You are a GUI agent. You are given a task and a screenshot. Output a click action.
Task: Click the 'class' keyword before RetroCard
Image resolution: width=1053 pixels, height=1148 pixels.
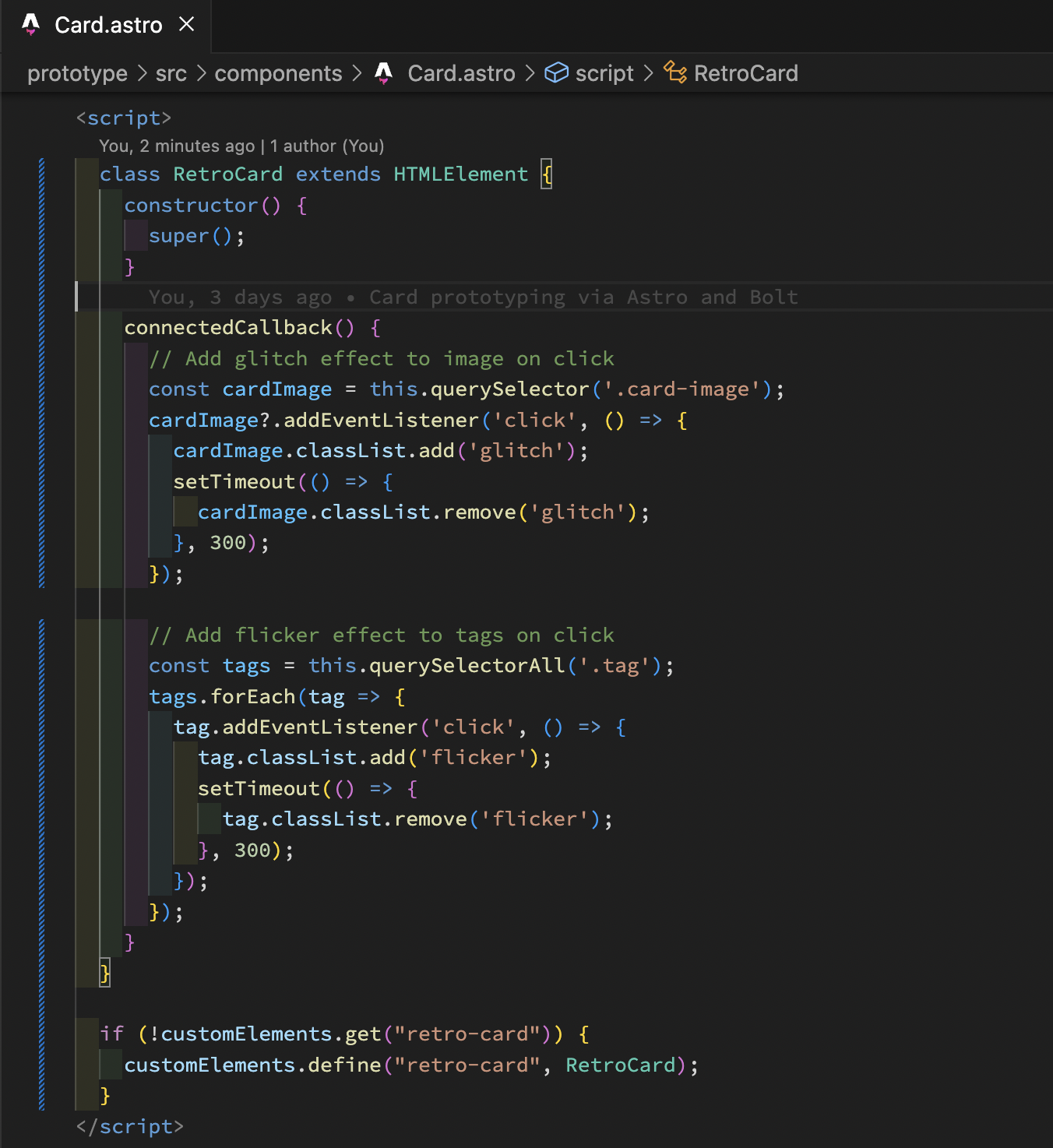[129, 174]
